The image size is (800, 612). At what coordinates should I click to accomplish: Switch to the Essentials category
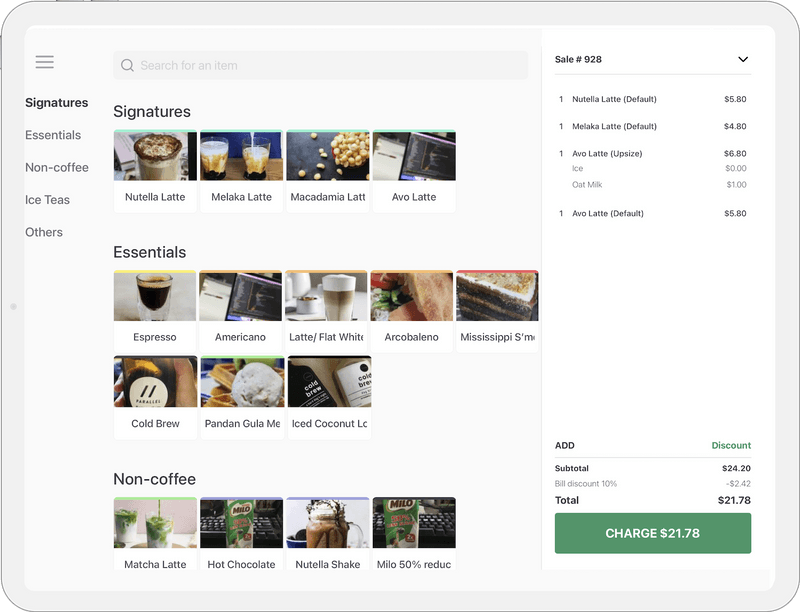[54, 135]
